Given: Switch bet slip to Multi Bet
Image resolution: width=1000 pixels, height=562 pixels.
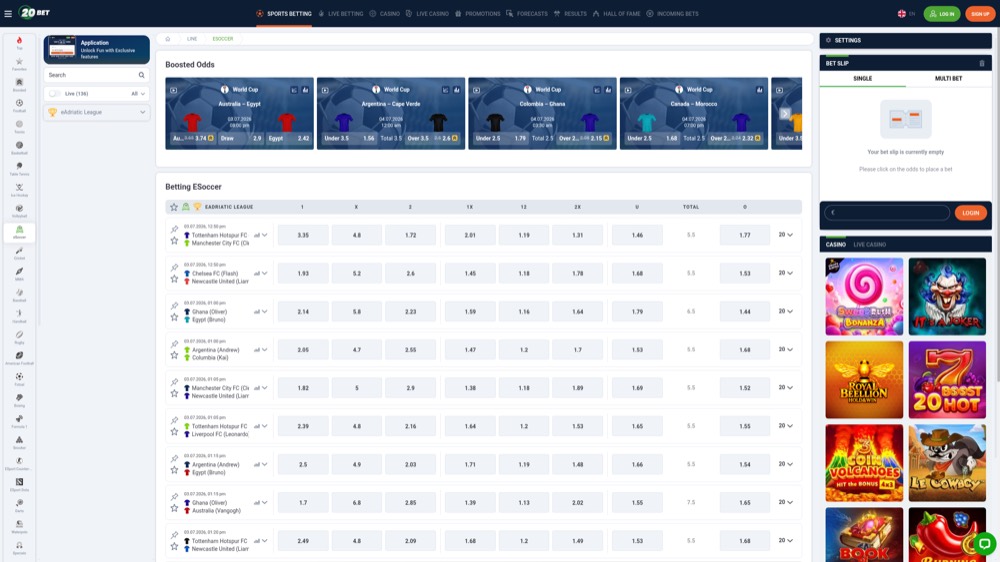Looking at the screenshot, I should click(948, 78).
